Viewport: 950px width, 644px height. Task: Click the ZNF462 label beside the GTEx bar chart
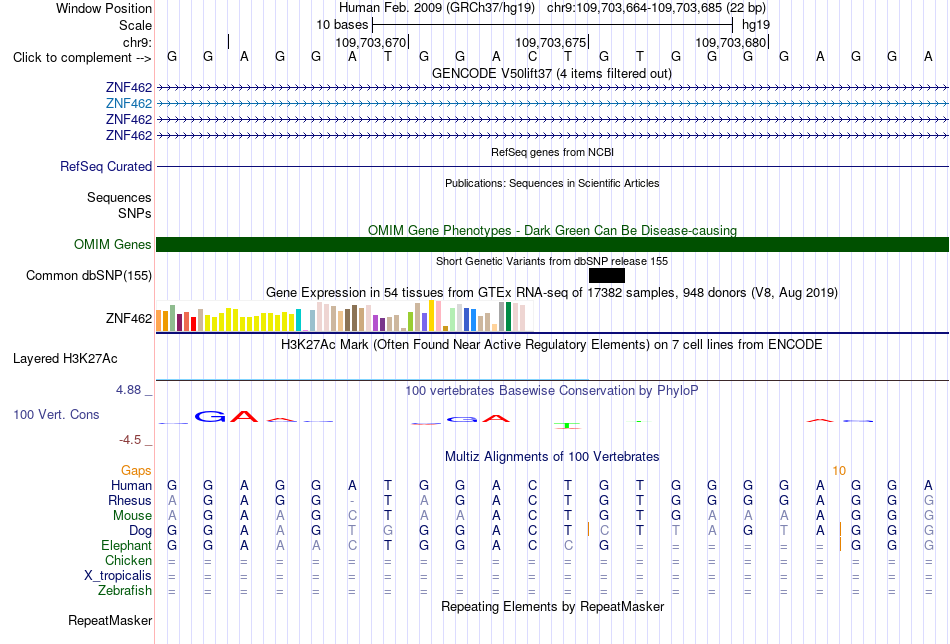click(x=128, y=318)
